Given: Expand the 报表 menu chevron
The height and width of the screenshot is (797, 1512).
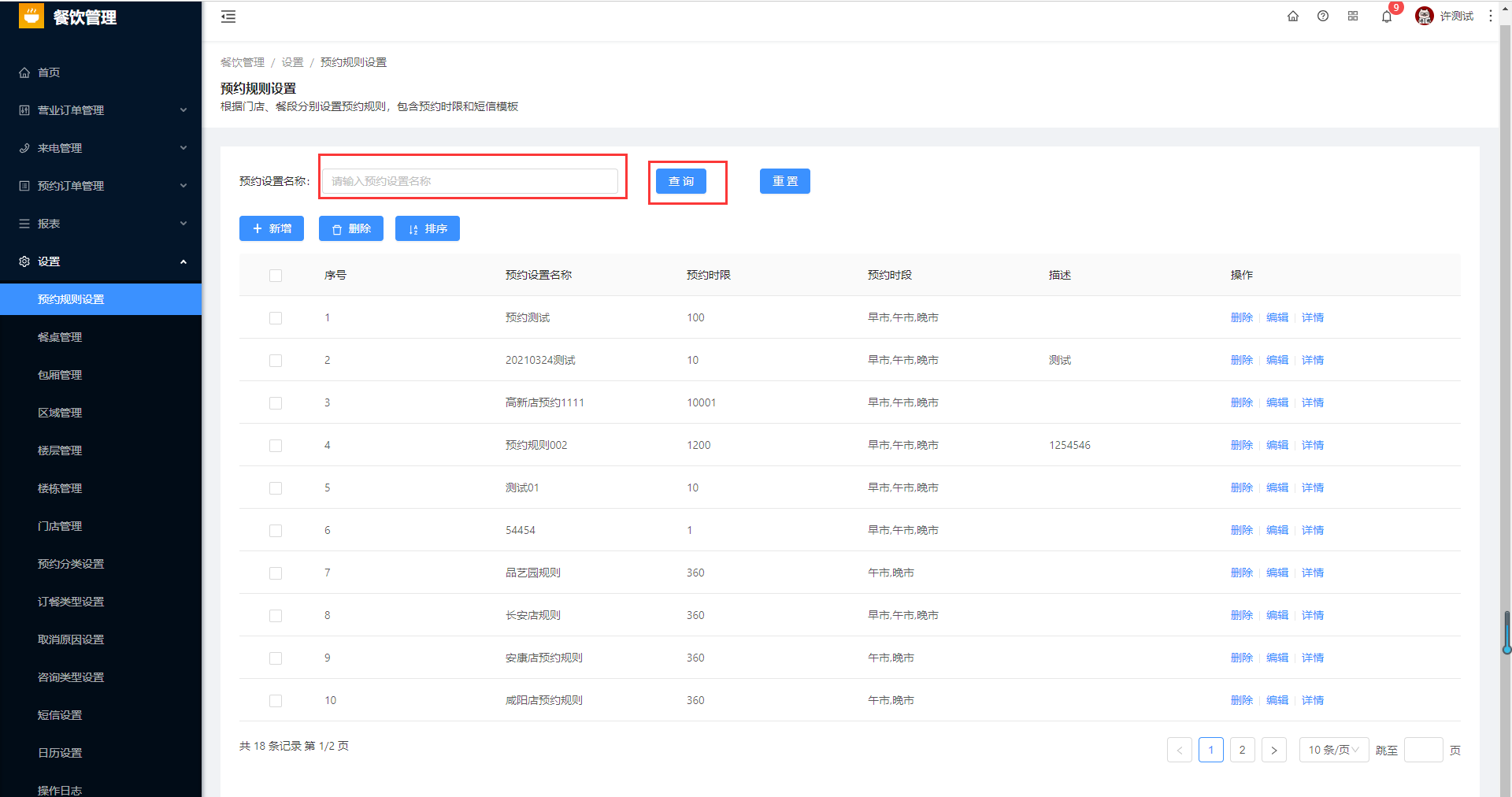Looking at the screenshot, I should coord(183,224).
